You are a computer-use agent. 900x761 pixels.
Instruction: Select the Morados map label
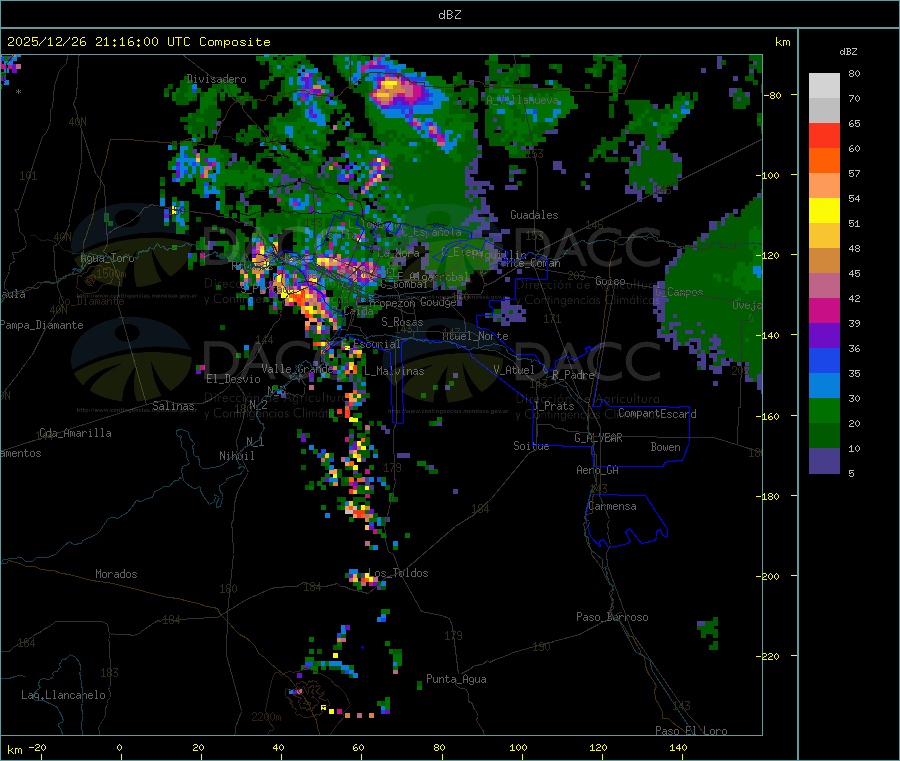click(116, 574)
